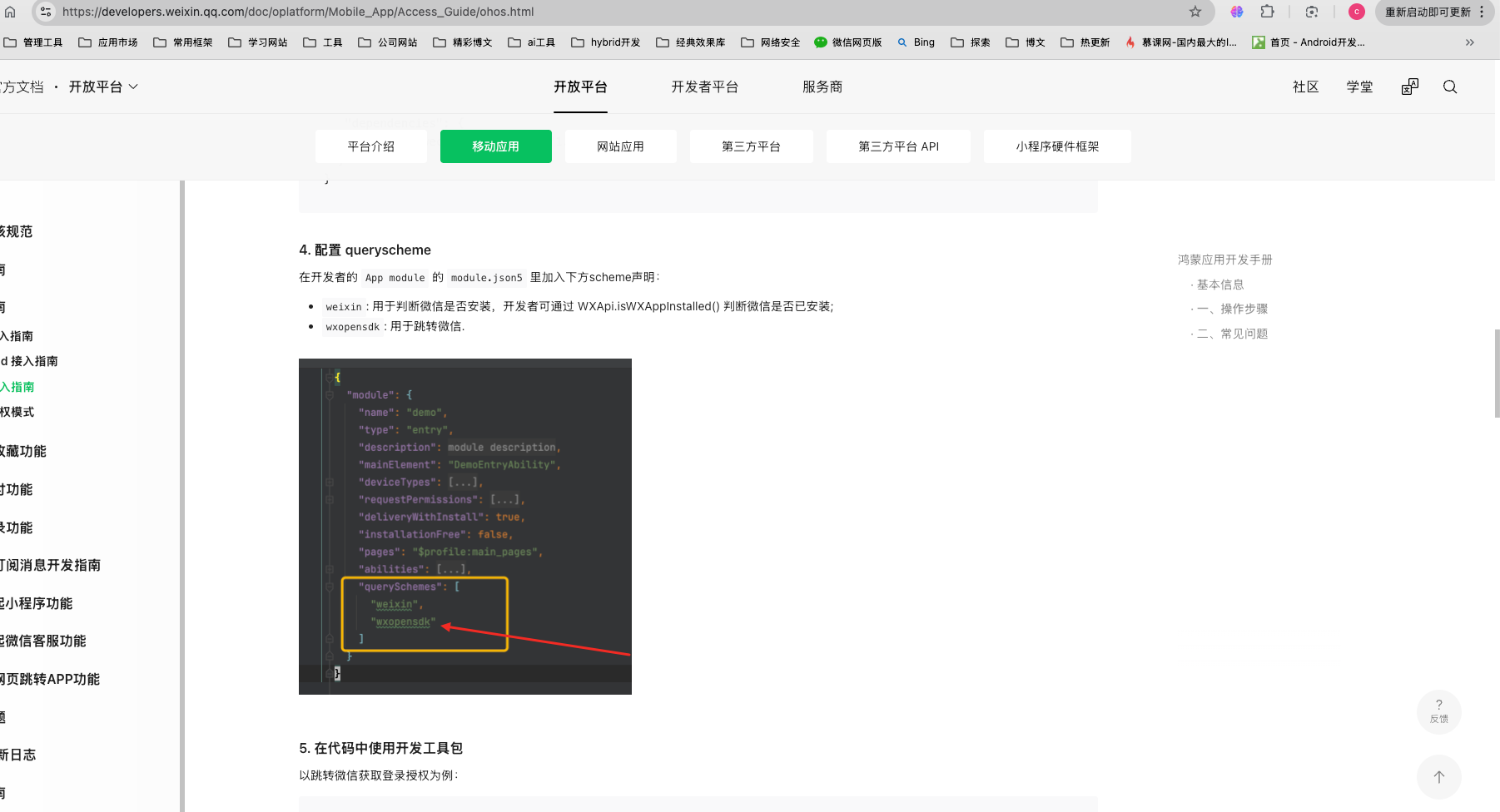Click the screenshot capture icon in toolbar
The image size is (1500, 812).
point(1312,12)
